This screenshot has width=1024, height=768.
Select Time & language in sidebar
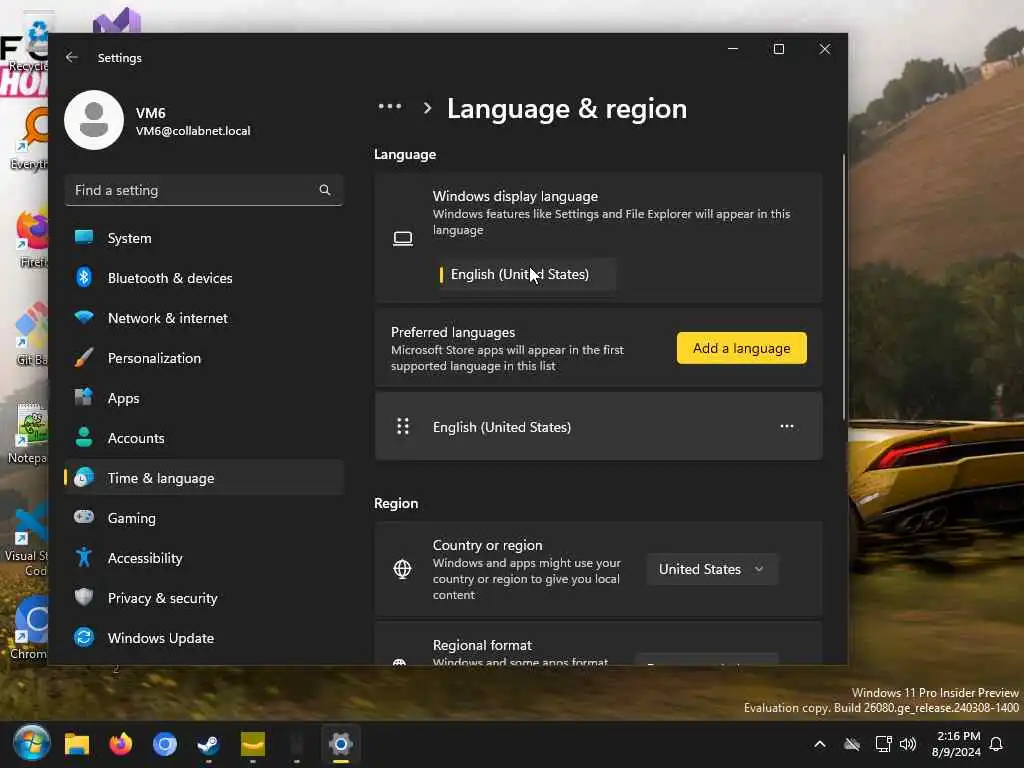(204, 478)
